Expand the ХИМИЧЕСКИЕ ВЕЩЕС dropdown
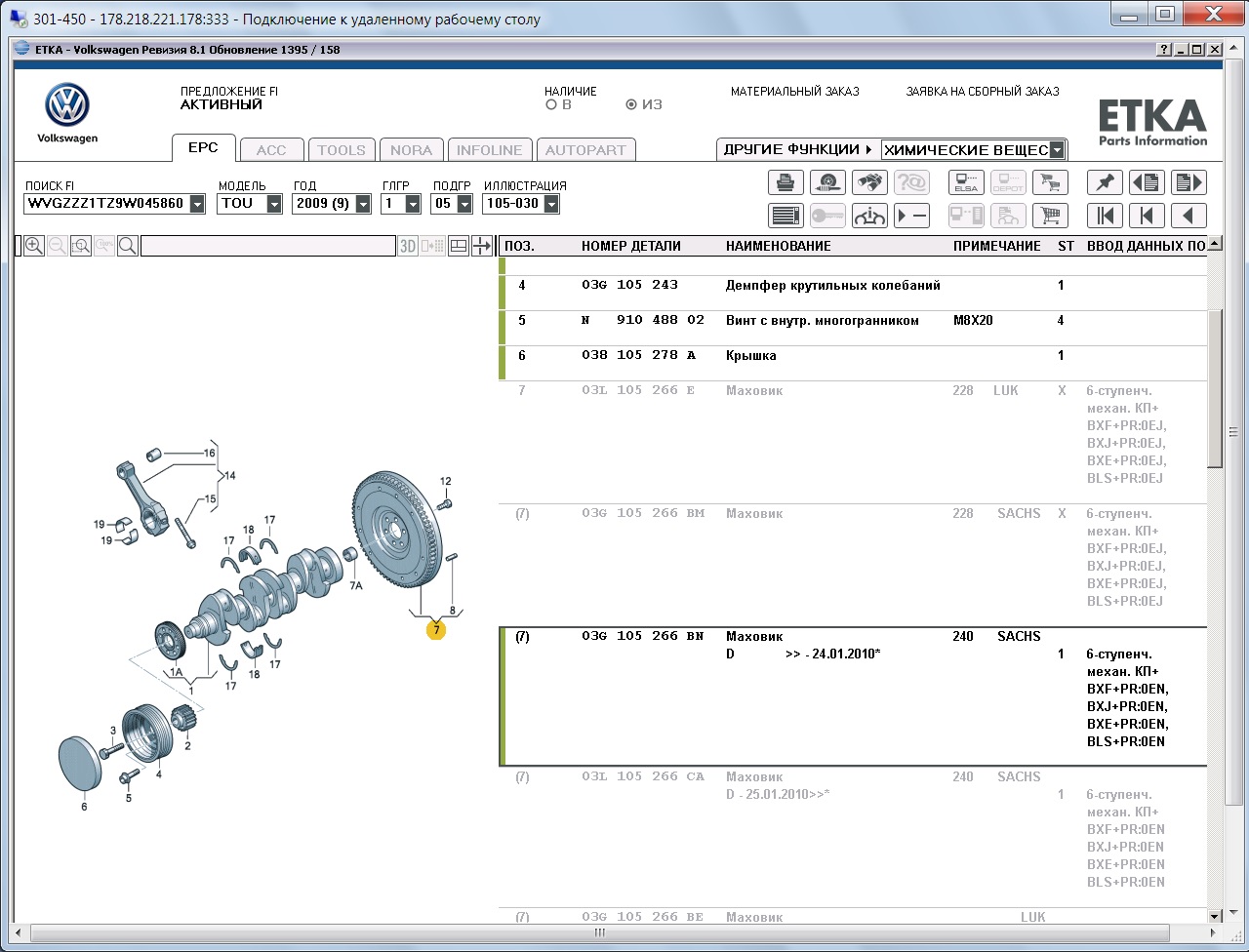The width and height of the screenshot is (1249, 952). [1057, 150]
